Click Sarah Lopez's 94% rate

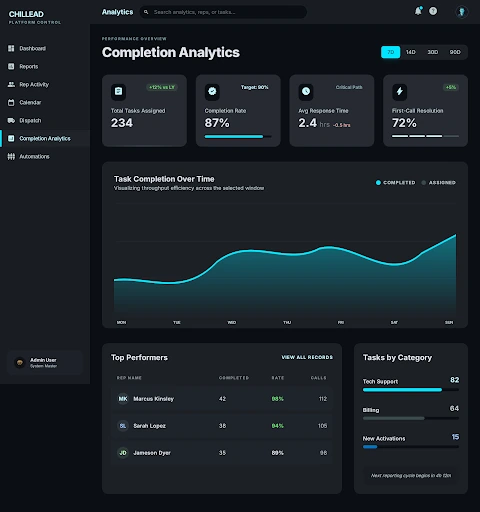278,426
